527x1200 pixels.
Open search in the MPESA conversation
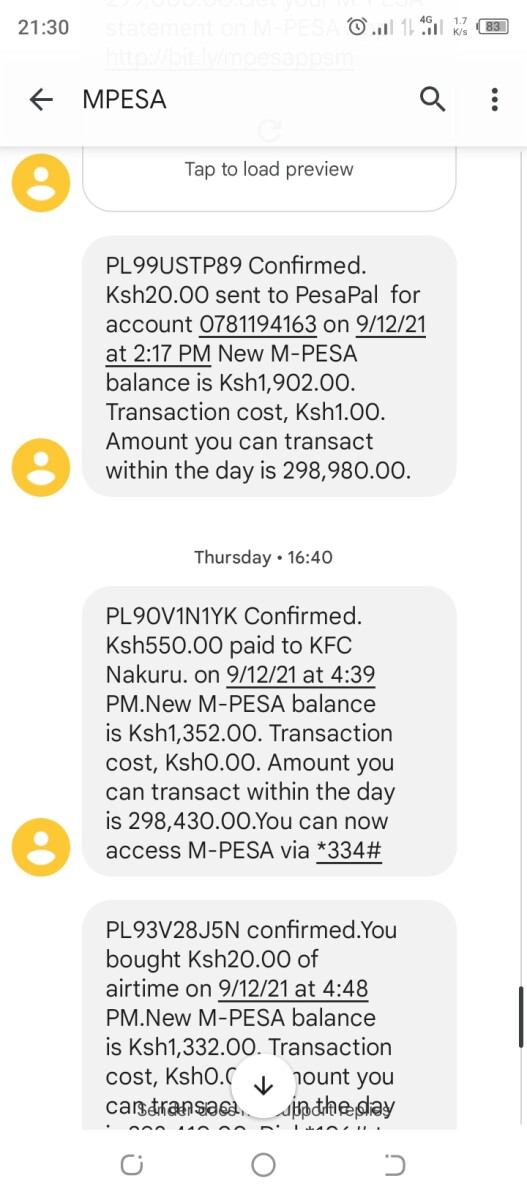tap(432, 99)
